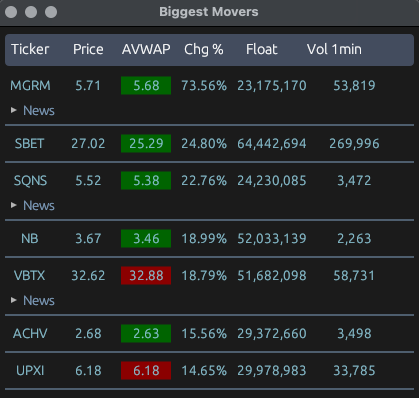Select the SQNS ticker symbol
The image size is (419, 398).
pos(30,181)
